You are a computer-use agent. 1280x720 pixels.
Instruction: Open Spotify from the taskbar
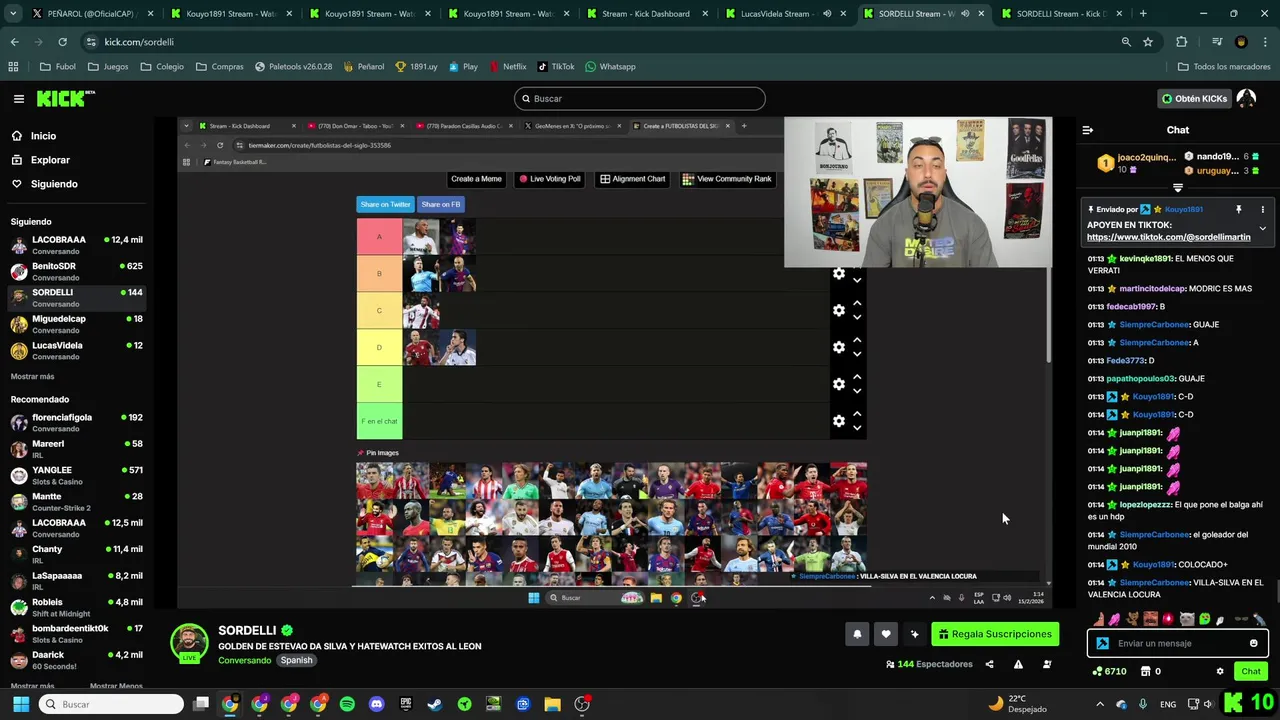pos(347,704)
